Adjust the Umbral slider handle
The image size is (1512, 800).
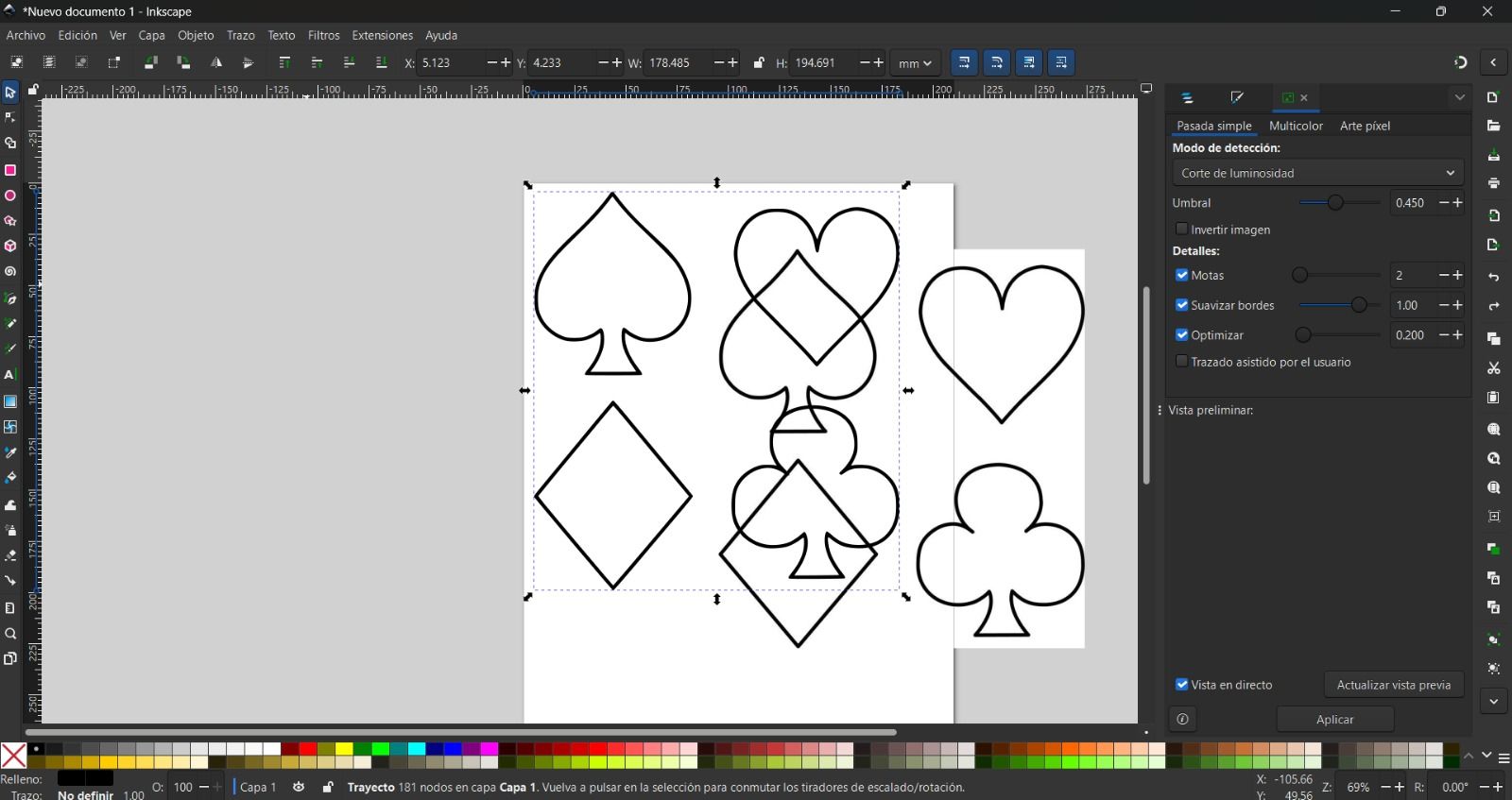[x=1335, y=203]
